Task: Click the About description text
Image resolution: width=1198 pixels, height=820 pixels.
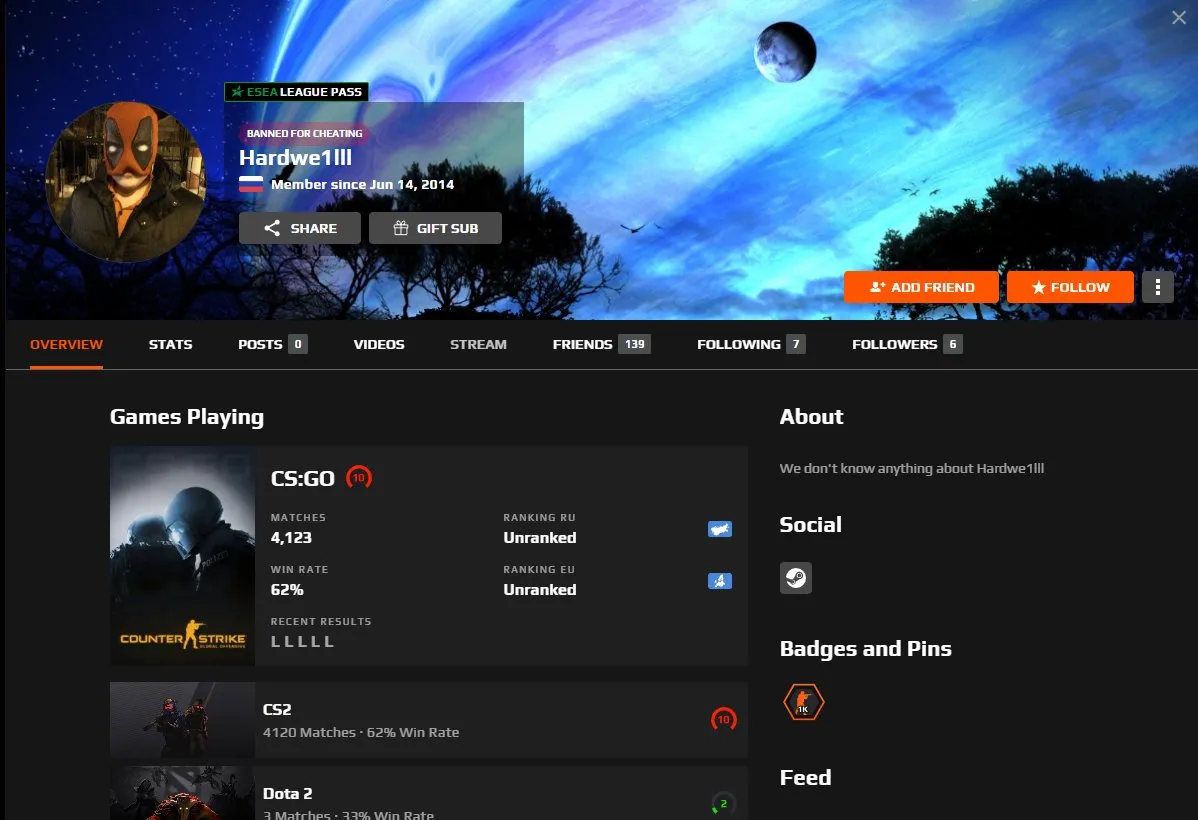Action: 911,468
